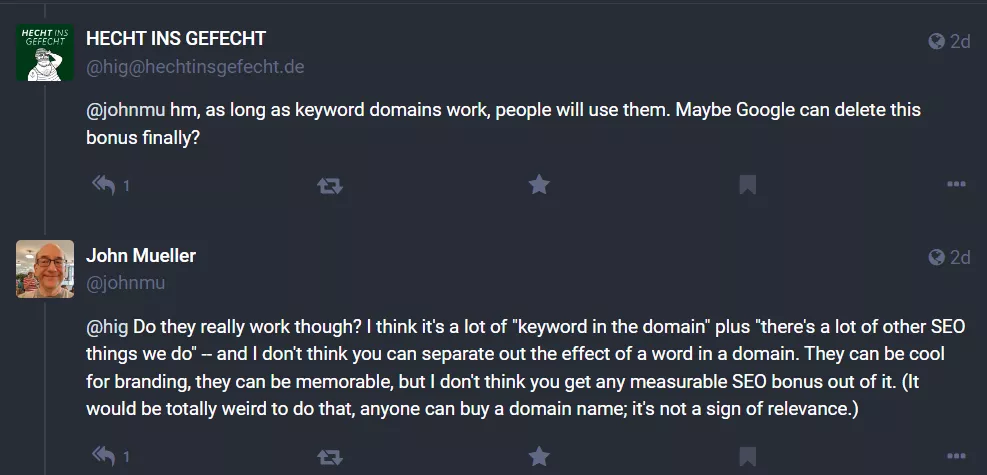Click the @hig@hechtinsgefecht.de handle
Screen dimensions: 987x475
click(x=195, y=67)
